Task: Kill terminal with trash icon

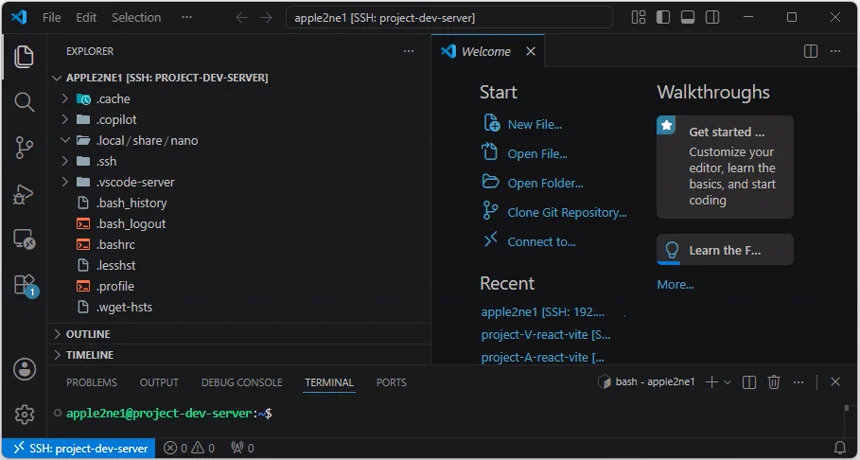Action: point(774,382)
